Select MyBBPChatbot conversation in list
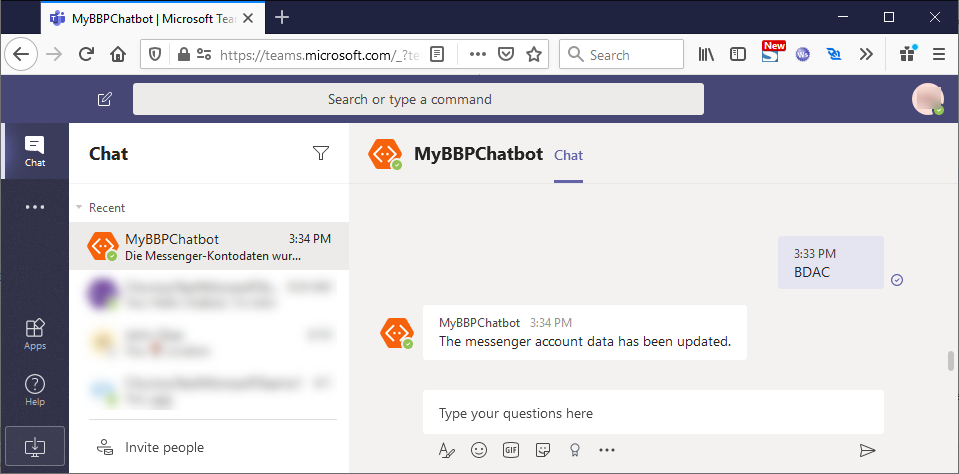The height and width of the screenshot is (474, 959). click(209, 246)
